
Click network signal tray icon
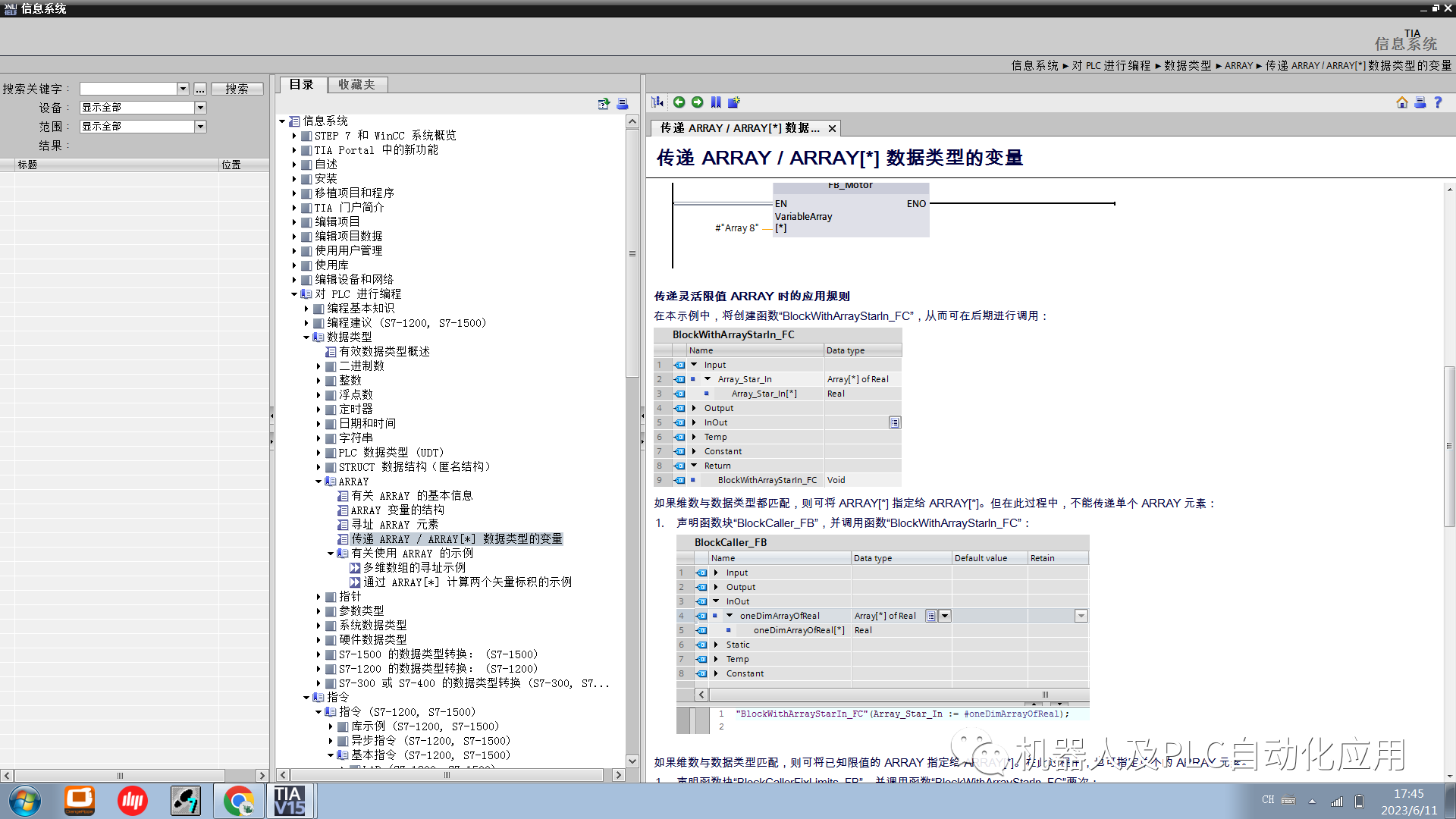pyautogui.click(x=1337, y=801)
